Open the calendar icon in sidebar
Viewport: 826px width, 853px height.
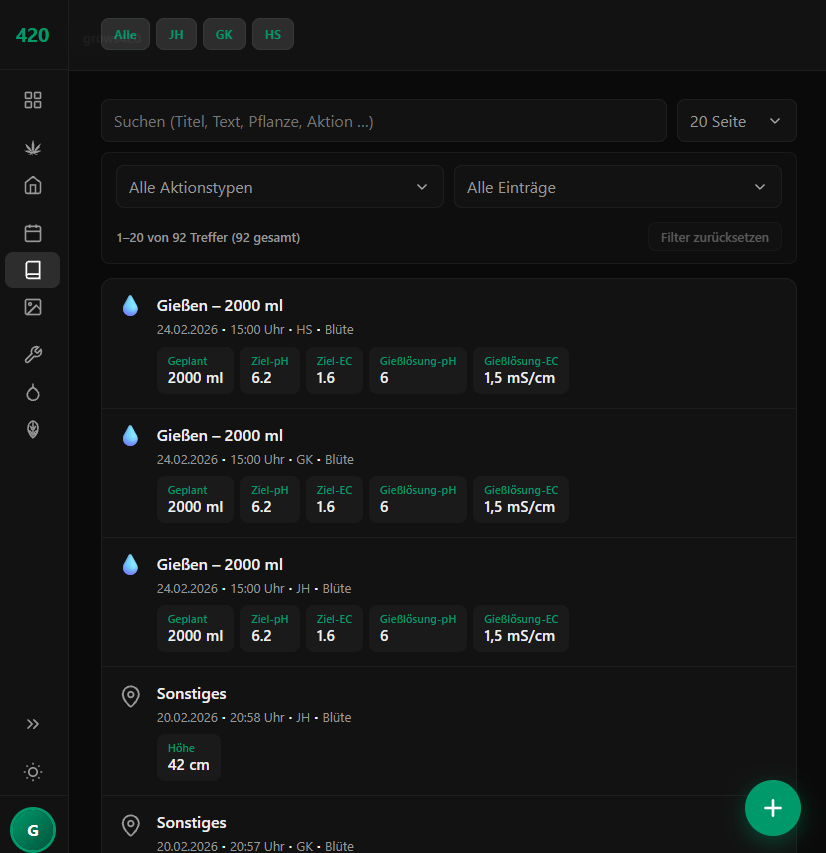point(33,233)
